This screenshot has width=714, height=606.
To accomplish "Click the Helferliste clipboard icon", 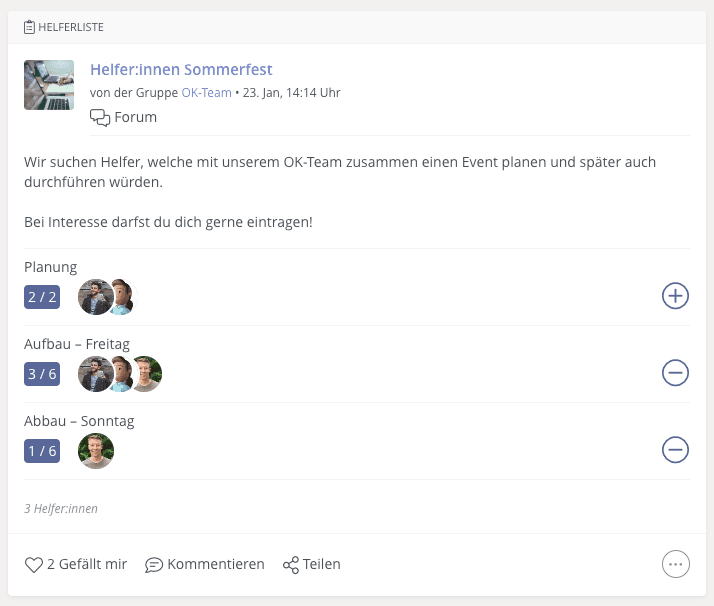I will pos(29,27).
